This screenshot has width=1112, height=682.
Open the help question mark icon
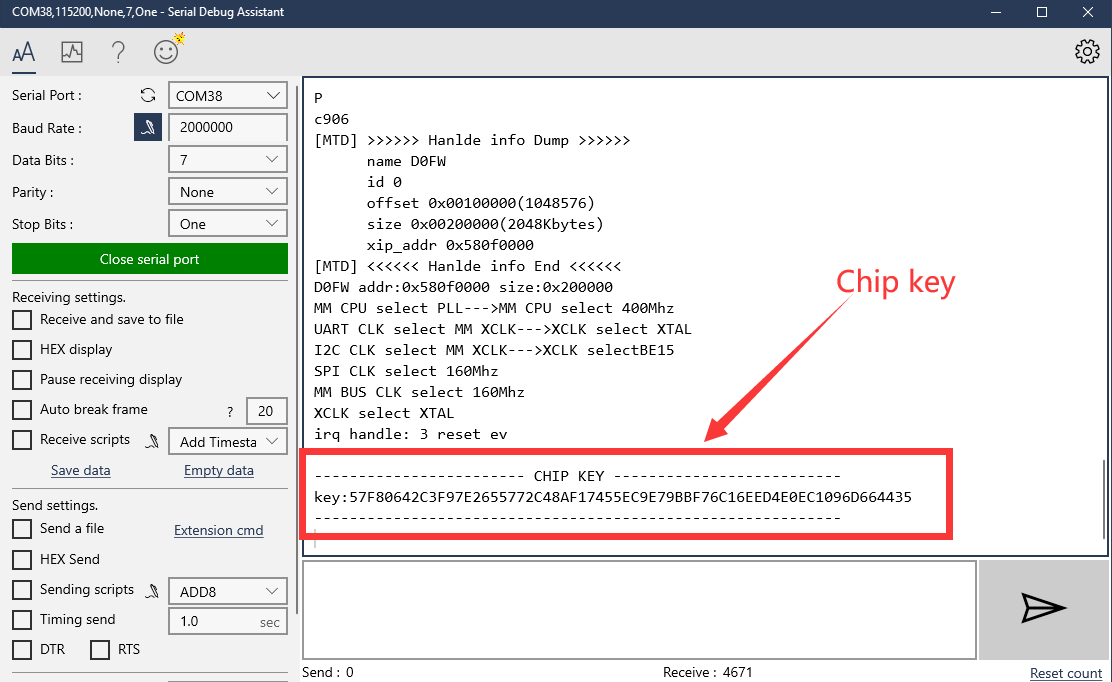tap(118, 52)
